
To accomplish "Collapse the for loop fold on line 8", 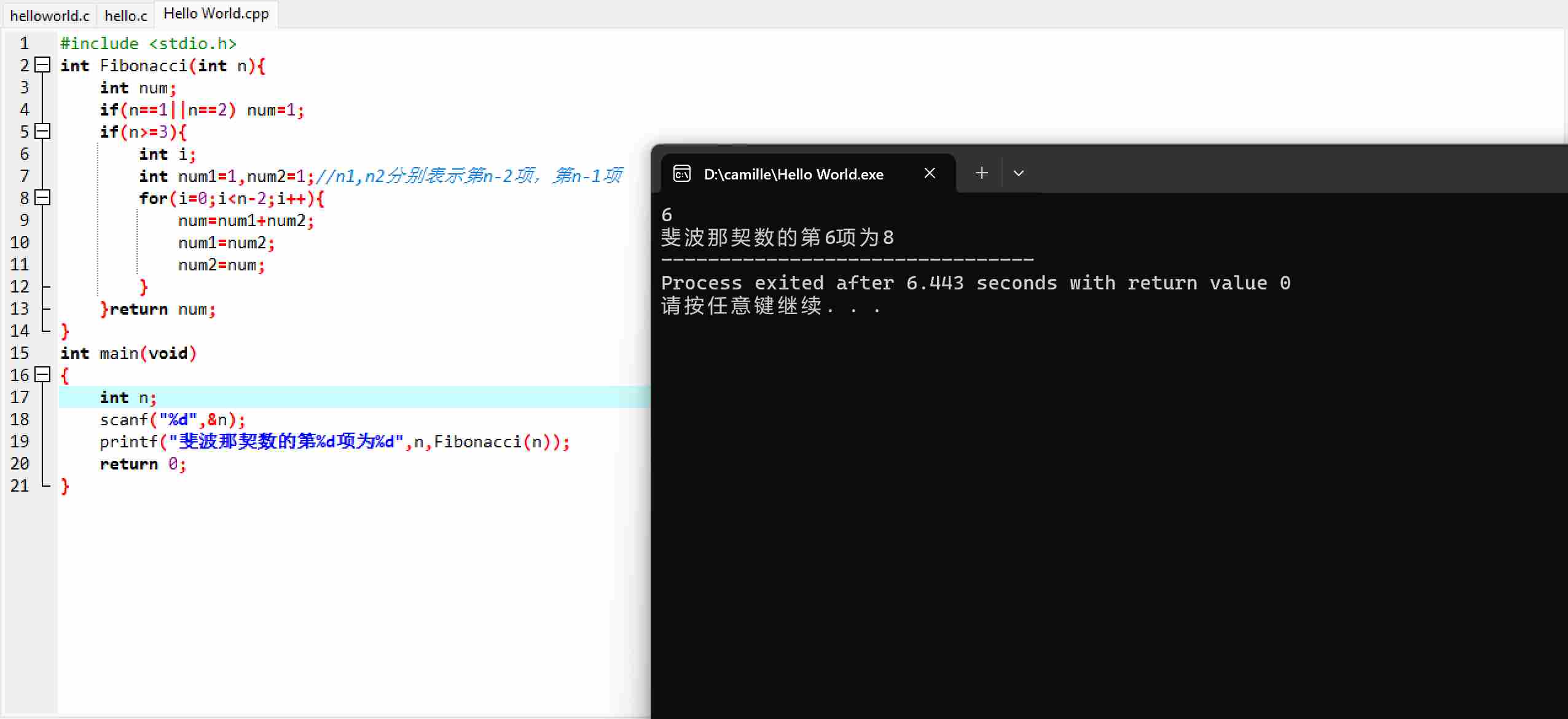I will (x=42, y=197).
